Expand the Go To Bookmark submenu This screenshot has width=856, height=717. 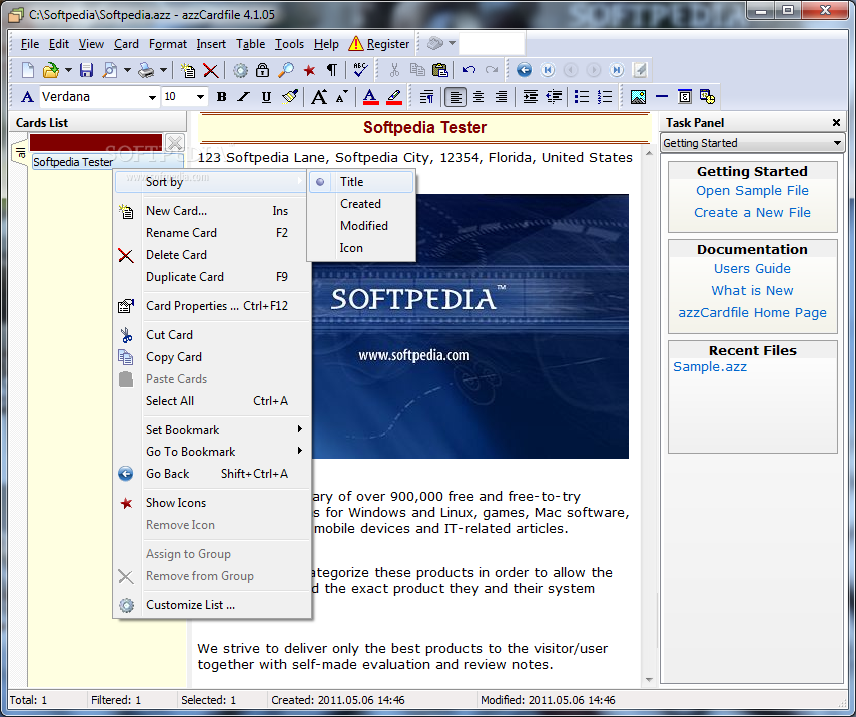point(224,452)
